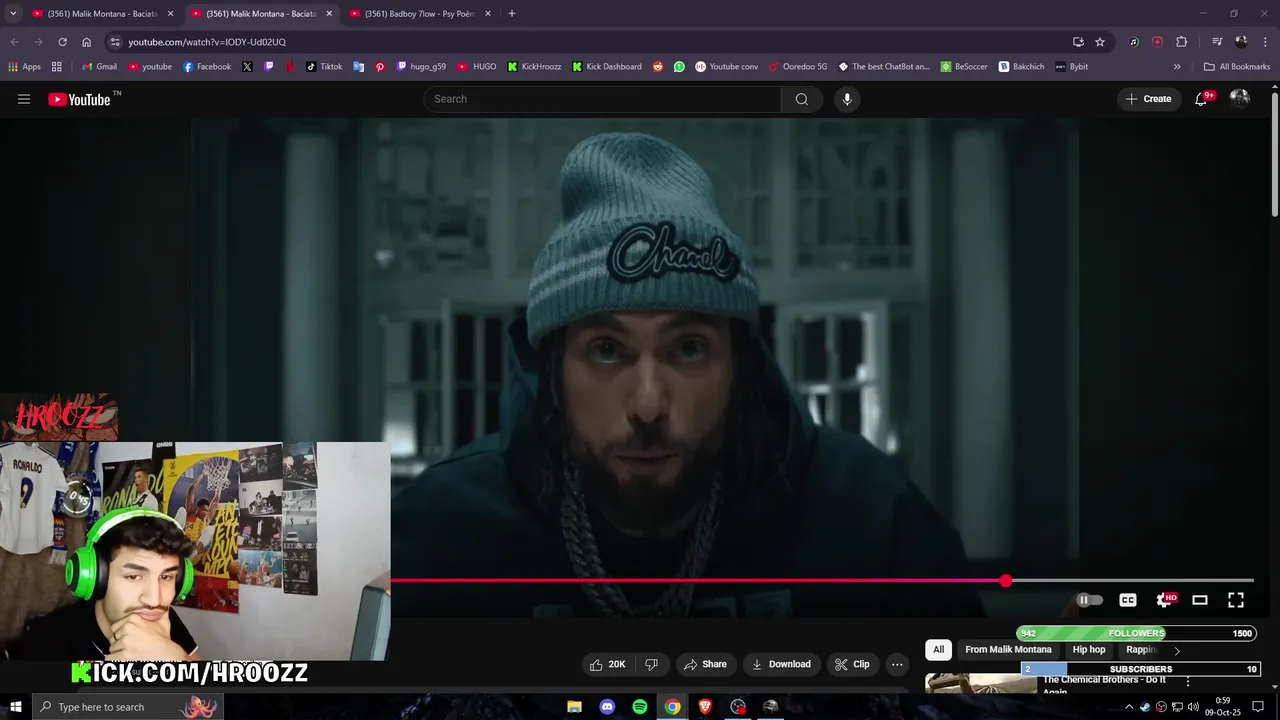Open Tiktok bookmark
1280x720 pixels.
click(x=324, y=67)
